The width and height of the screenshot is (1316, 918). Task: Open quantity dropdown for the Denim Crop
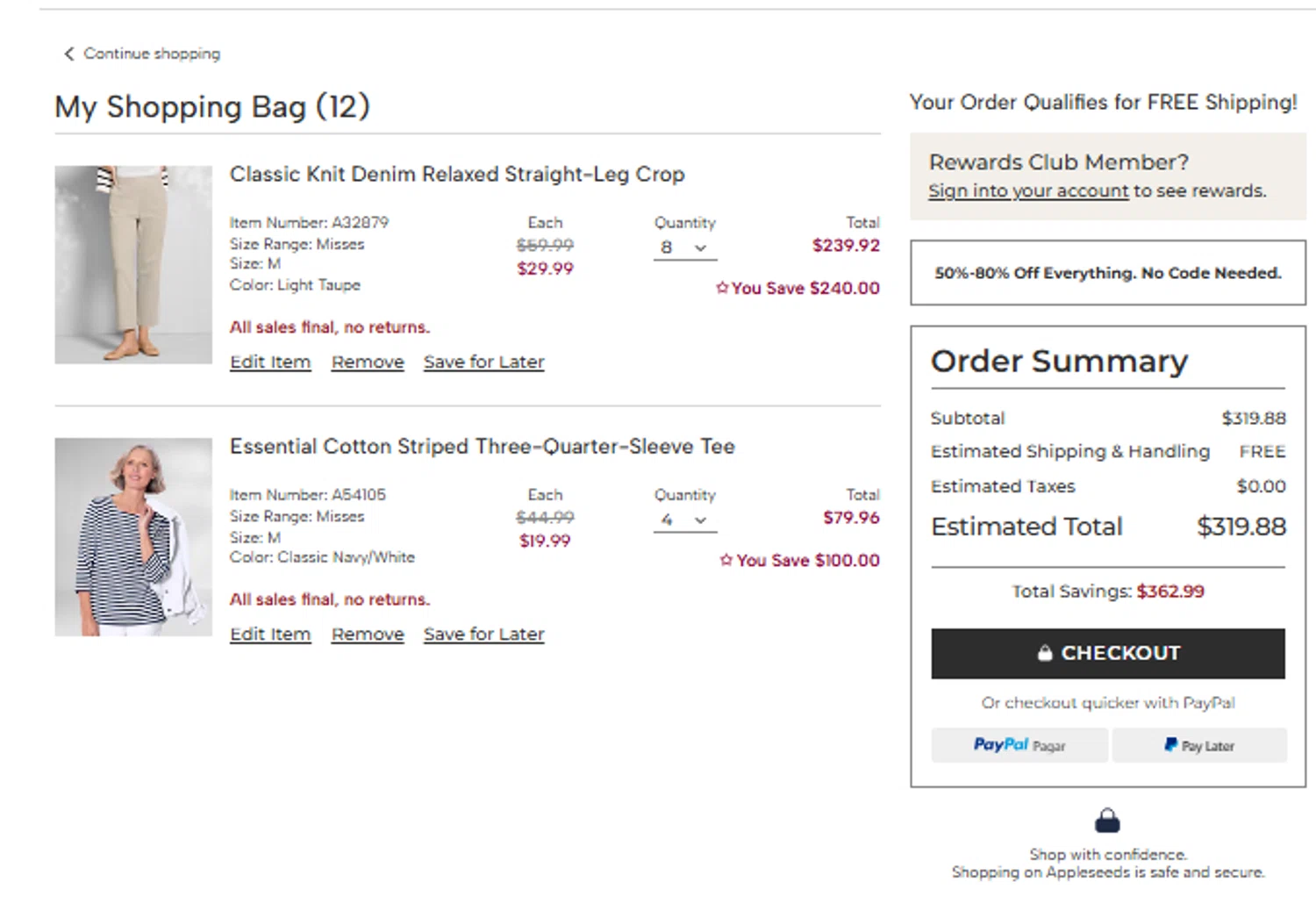tap(684, 247)
